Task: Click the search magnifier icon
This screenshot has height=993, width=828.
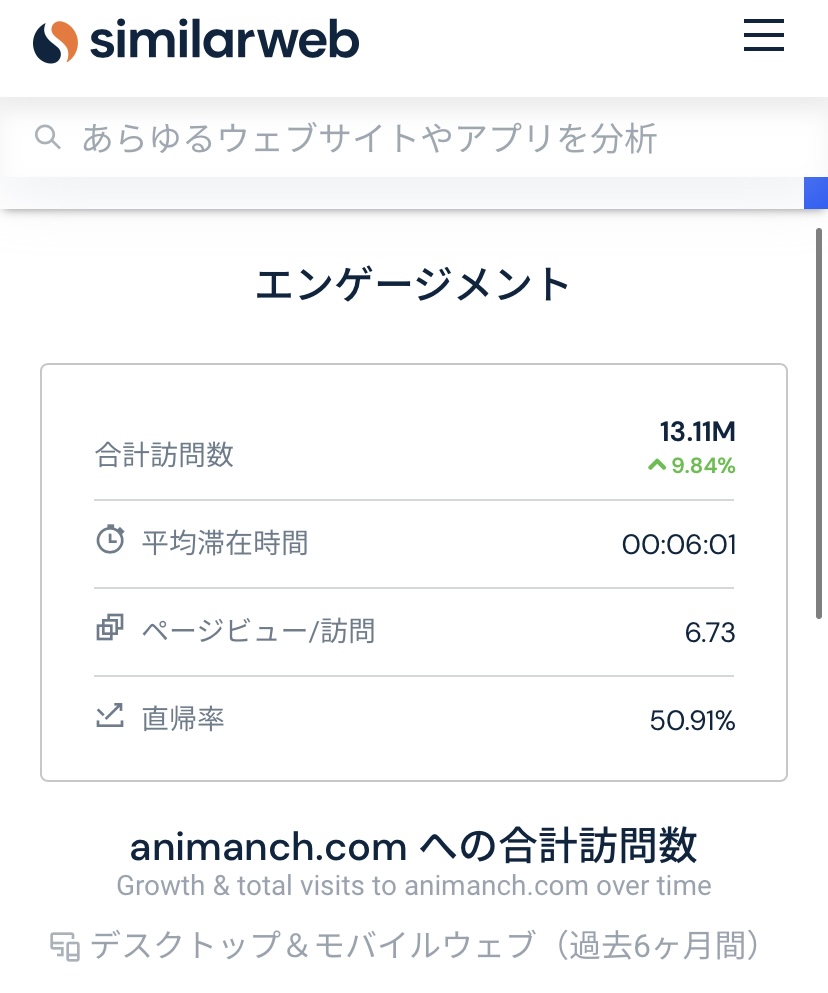Action: tap(48, 137)
